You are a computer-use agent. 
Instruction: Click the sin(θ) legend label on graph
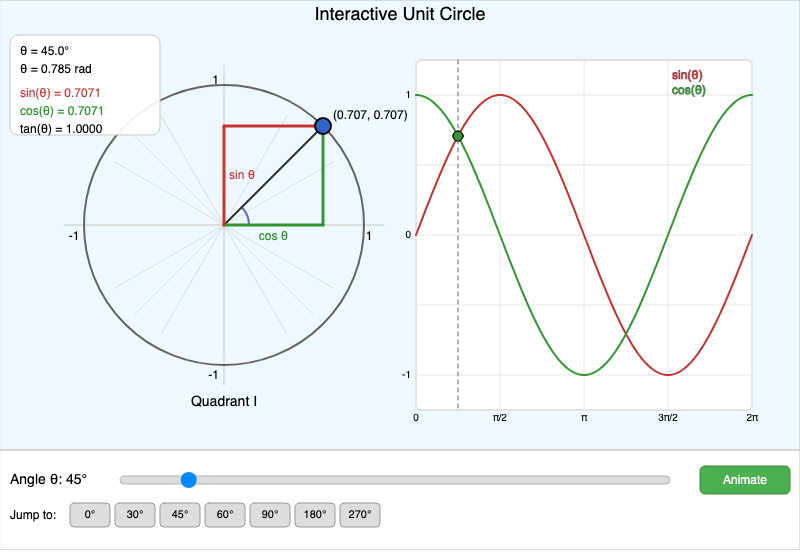click(687, 75)
